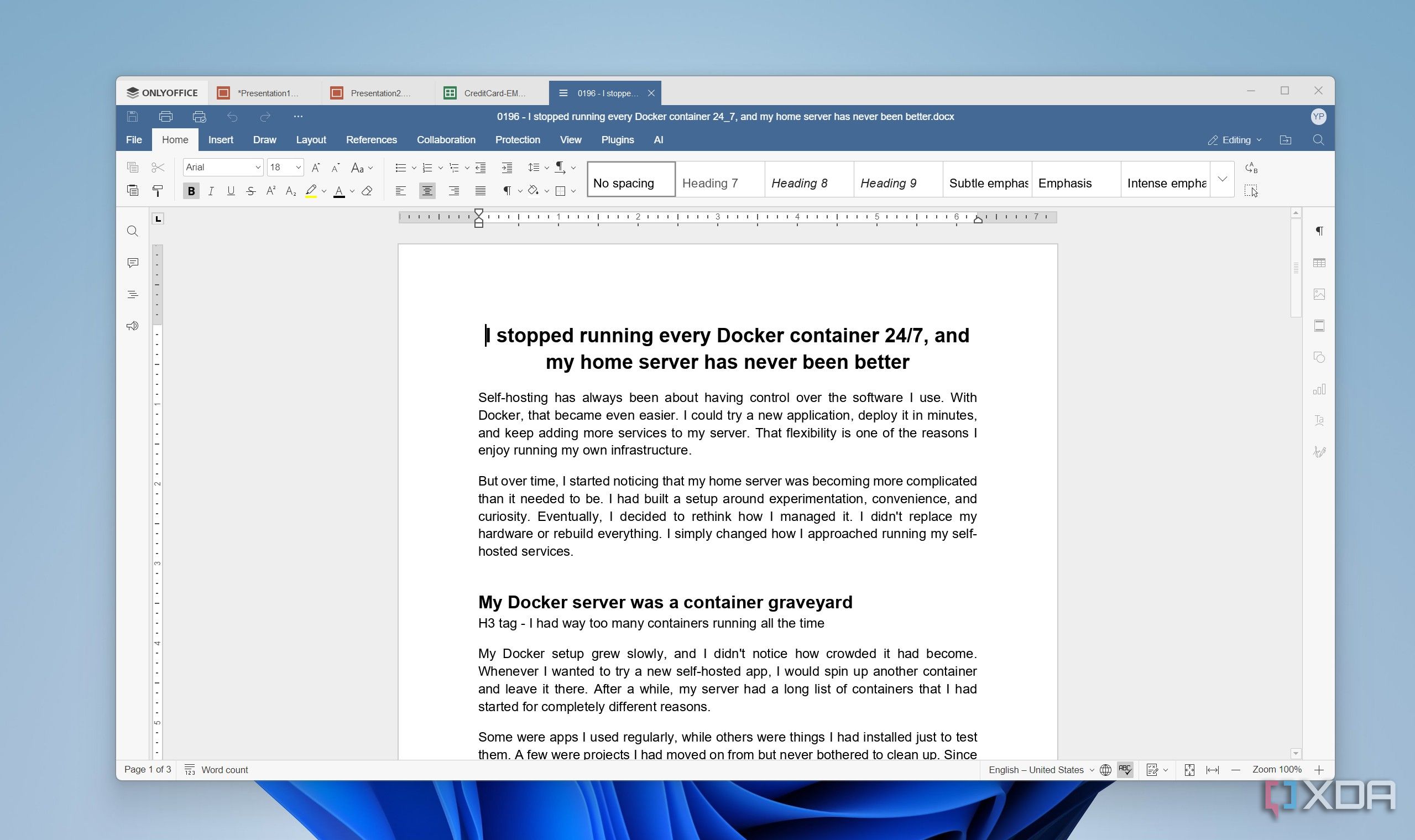Click the Copy Style paintbrush icon
1415x840 pixels.
(x=158, y=191)
